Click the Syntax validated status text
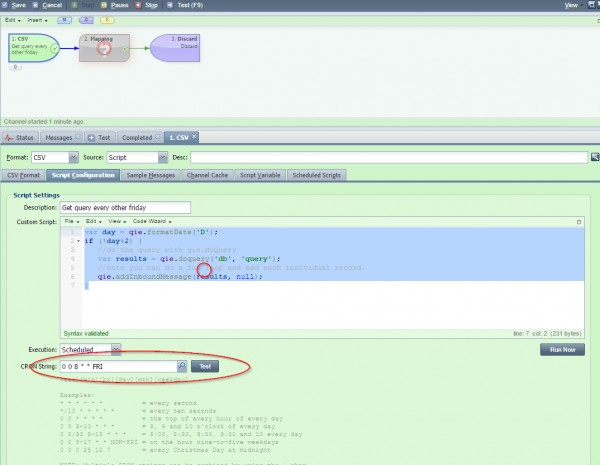The height and width of the screenshot is (465, 600). click(x=86, y=333)
